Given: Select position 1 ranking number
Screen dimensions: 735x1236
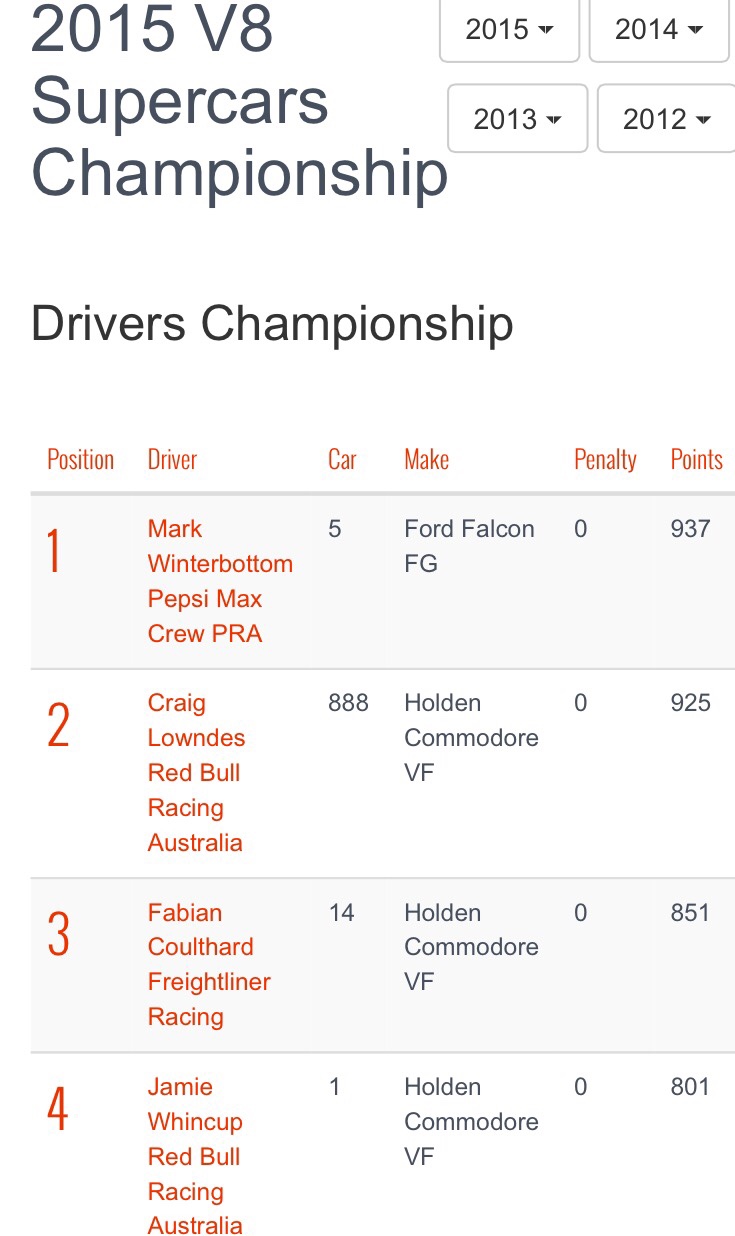Looking at the screenshot, I should tap(54, 552).
